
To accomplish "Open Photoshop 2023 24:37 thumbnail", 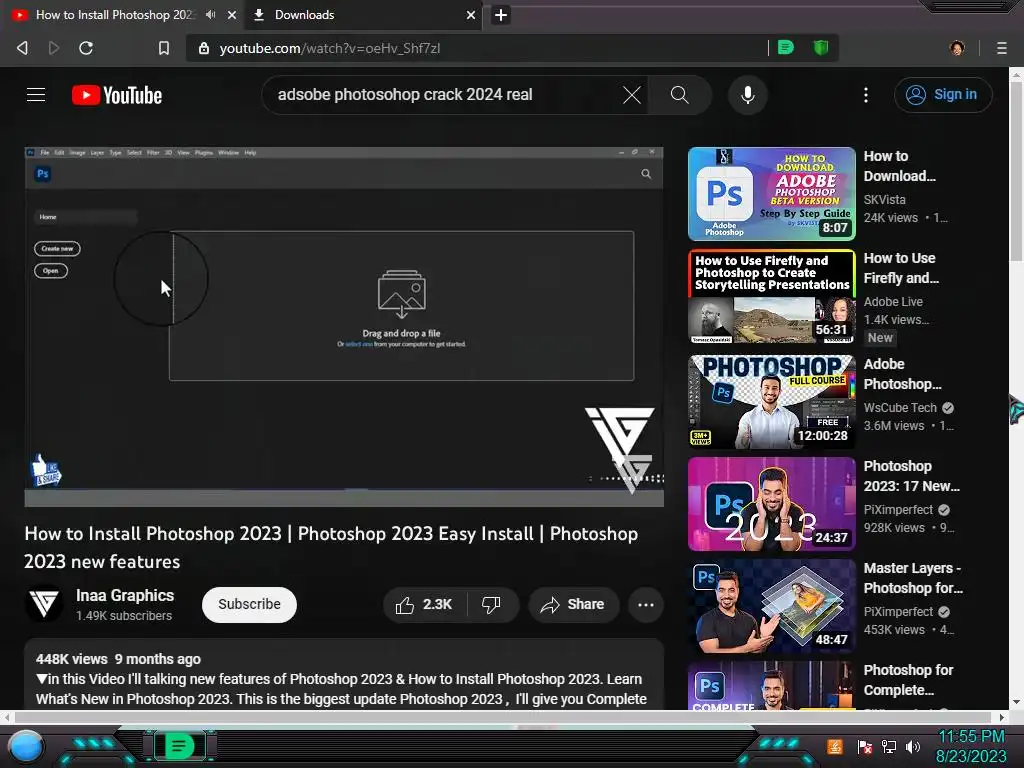I will pyautogui.click(x=771, y=504).
